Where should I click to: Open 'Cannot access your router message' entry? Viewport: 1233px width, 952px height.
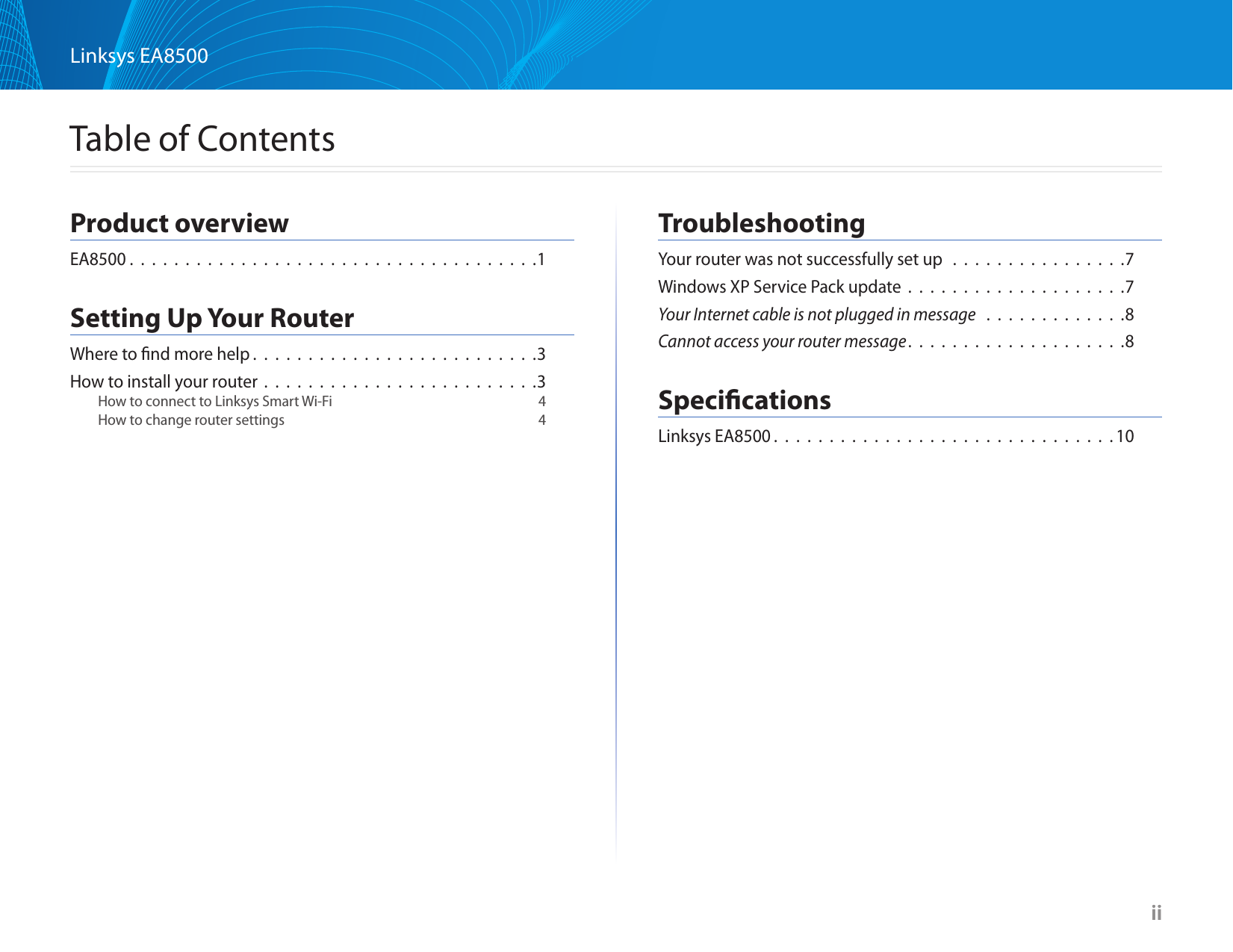(896, 341)
